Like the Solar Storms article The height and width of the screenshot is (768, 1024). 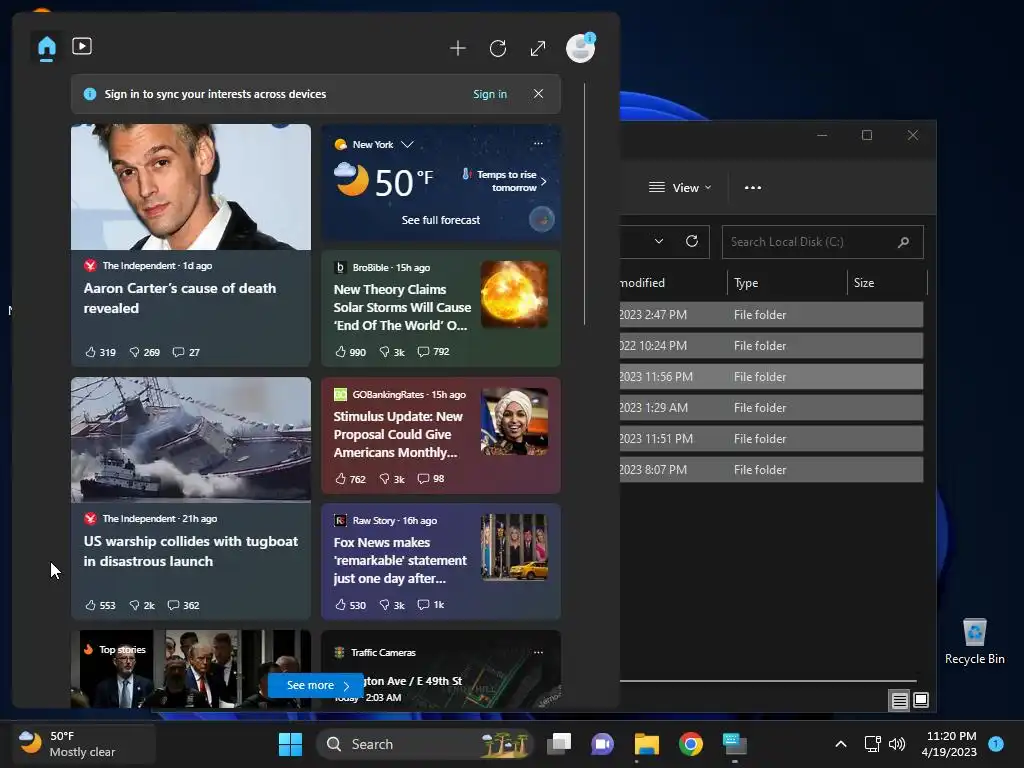(x=350, y=352)
